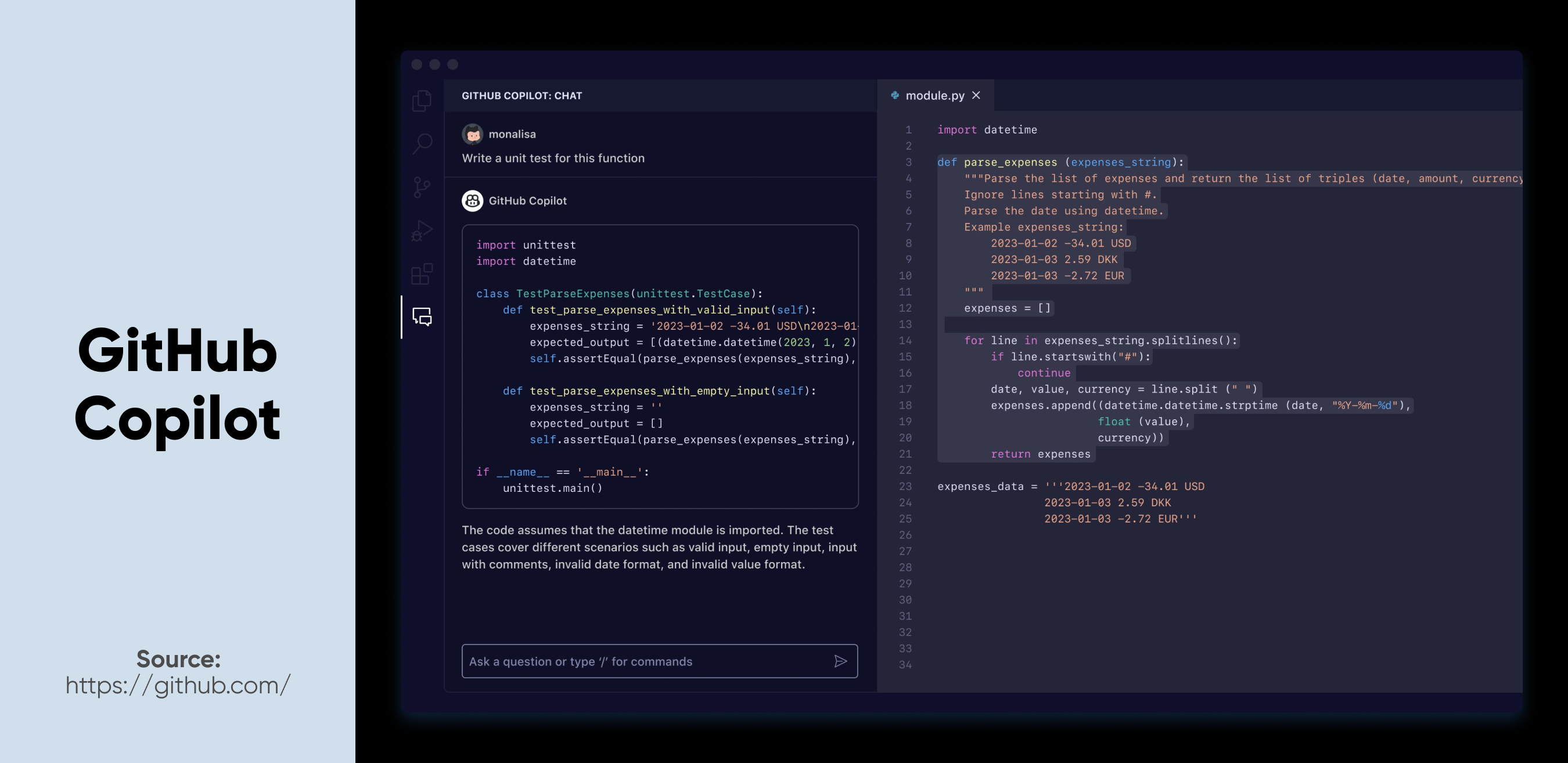Switch to the module.py editor tab
This screenshot has height=763, width=1568.
(x=935, y=96)
